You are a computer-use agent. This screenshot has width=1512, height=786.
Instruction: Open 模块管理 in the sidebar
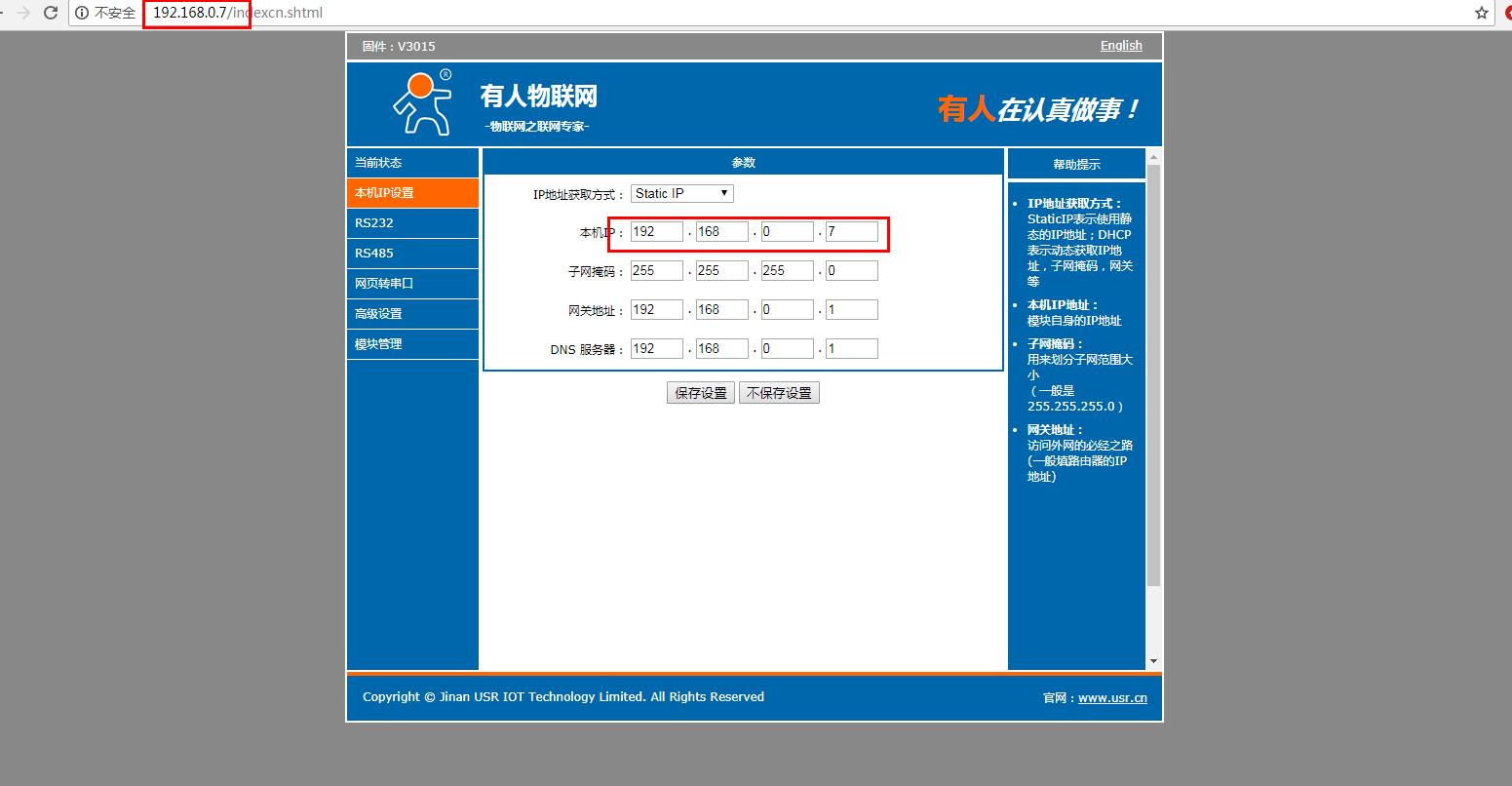(412, 344)
